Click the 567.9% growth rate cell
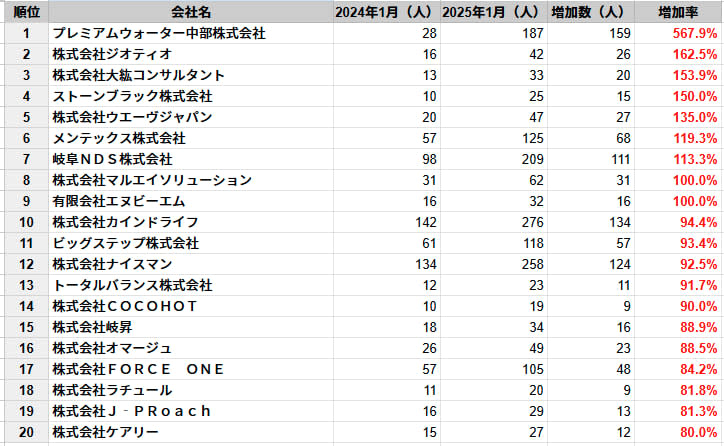The width and height of the screenshot is (724, 446). point(678,33)
